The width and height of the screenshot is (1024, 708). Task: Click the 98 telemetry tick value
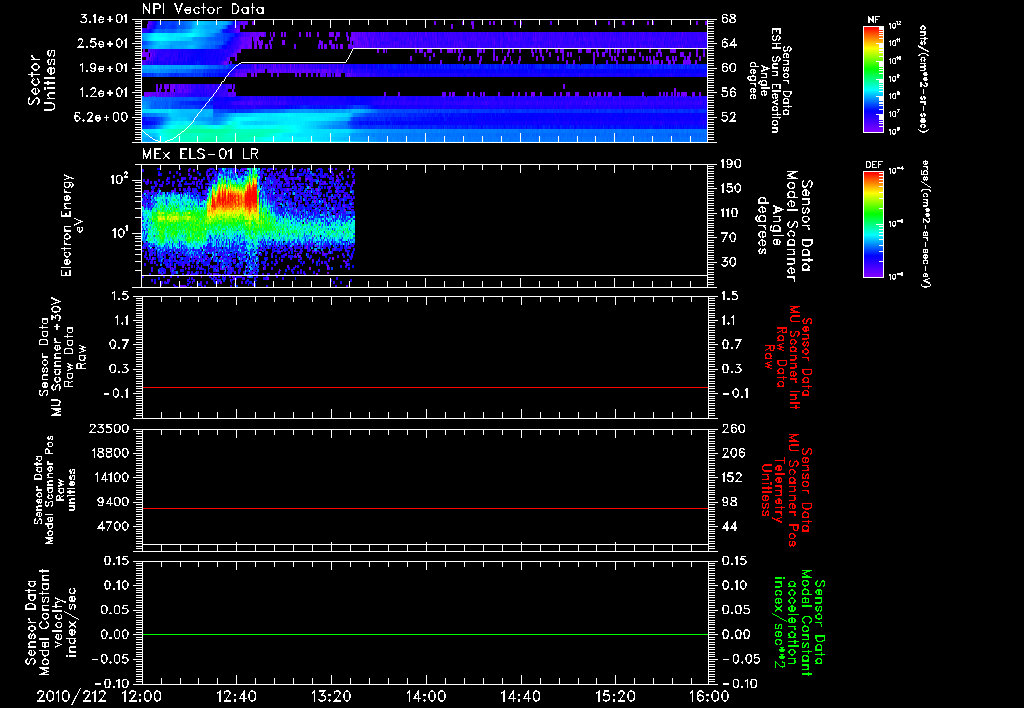(729, 502)
